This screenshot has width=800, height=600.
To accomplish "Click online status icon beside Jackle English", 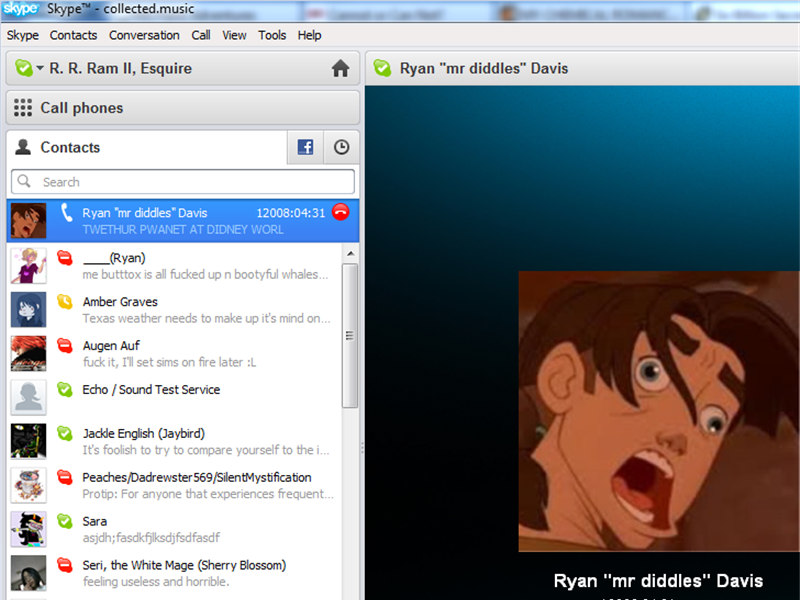I will tap(65, 433).
